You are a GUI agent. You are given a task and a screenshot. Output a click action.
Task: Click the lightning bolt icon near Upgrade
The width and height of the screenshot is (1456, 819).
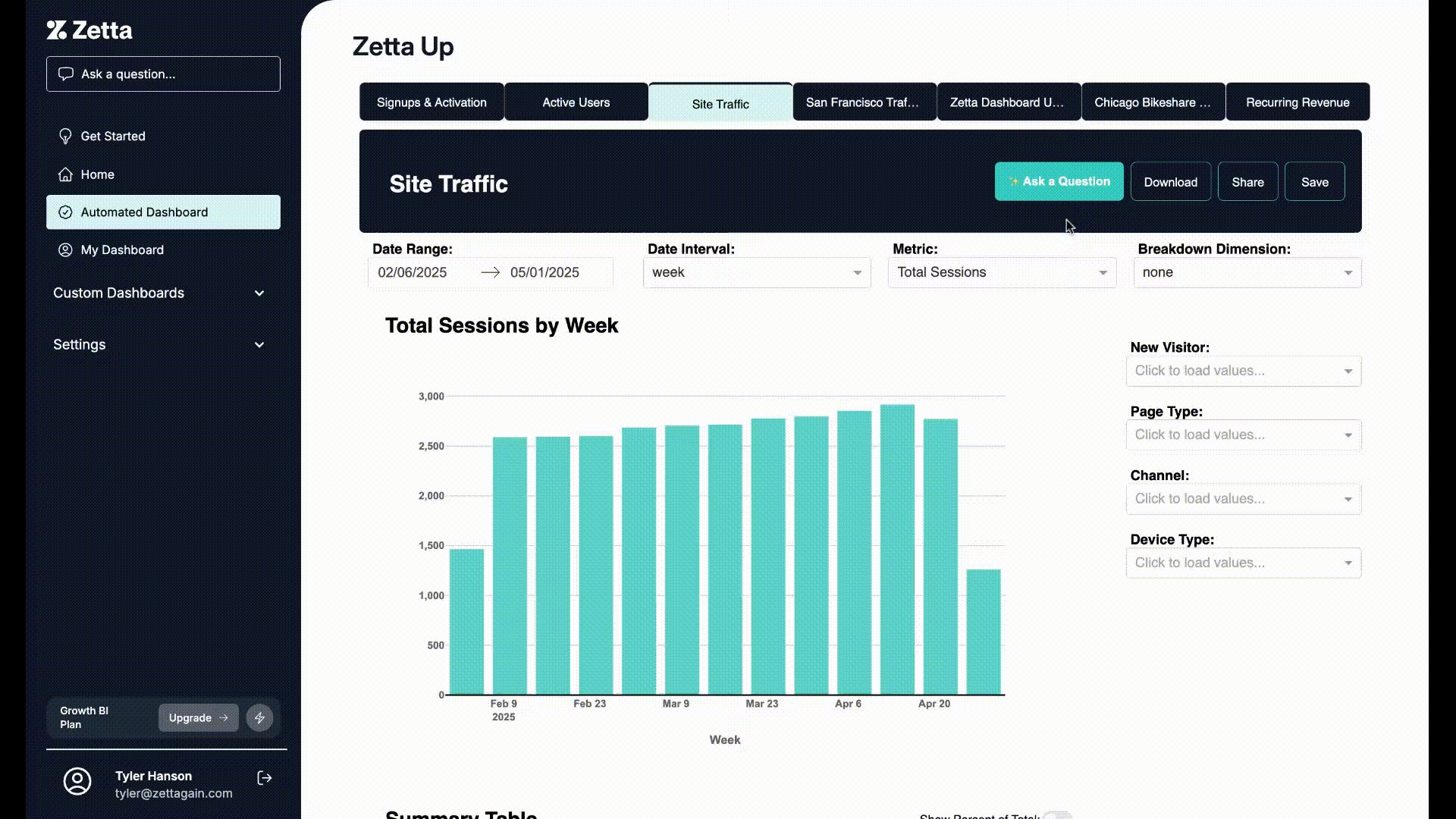pyautogui.click(x=259, y=717)
